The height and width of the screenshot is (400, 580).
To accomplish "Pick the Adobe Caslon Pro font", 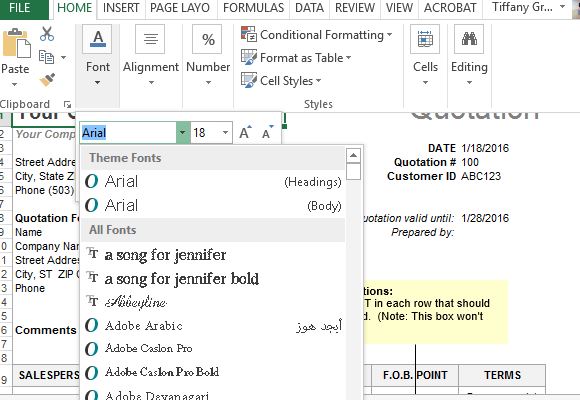I will pyautogui.click(x=213, y=349).
